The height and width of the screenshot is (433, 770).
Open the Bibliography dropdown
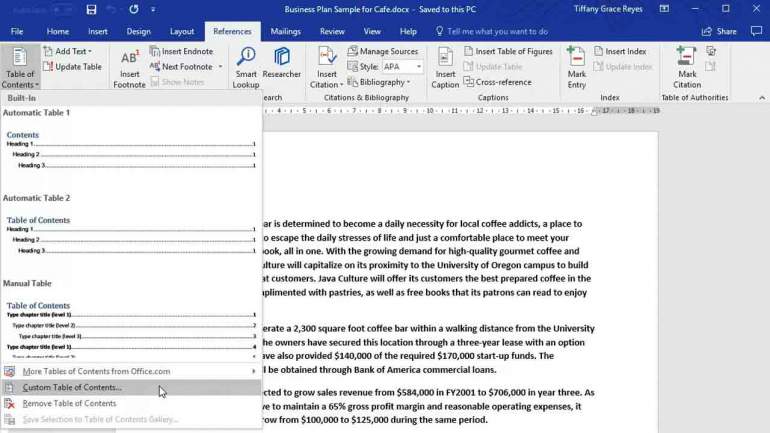[379, 82]
